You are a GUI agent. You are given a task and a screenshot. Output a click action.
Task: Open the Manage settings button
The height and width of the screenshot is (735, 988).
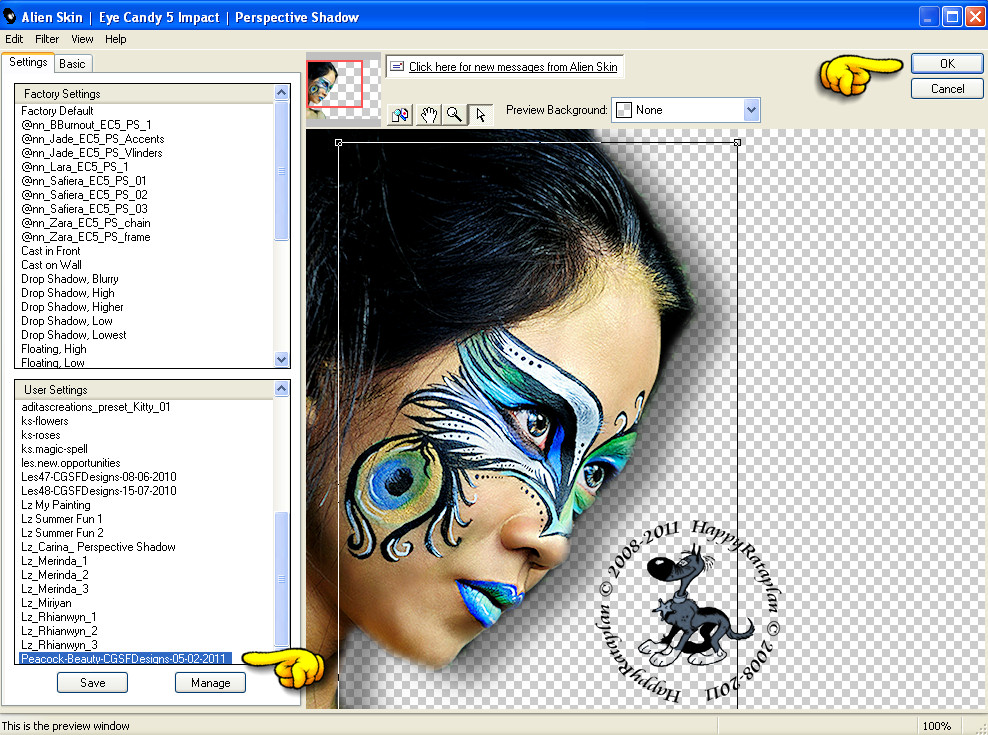tap(210, 683)
